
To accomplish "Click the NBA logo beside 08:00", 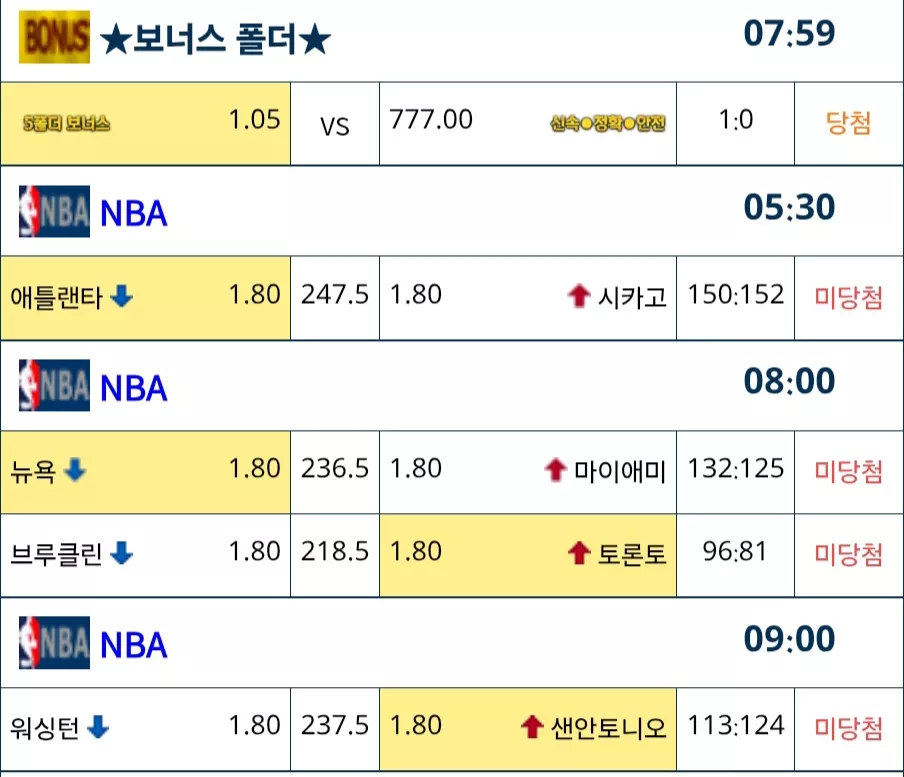I will pos(54,385).
